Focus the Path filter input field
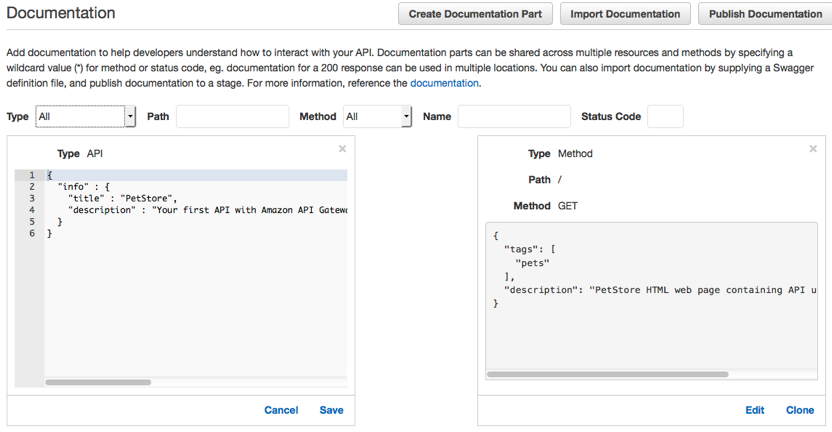 point(232,117)
